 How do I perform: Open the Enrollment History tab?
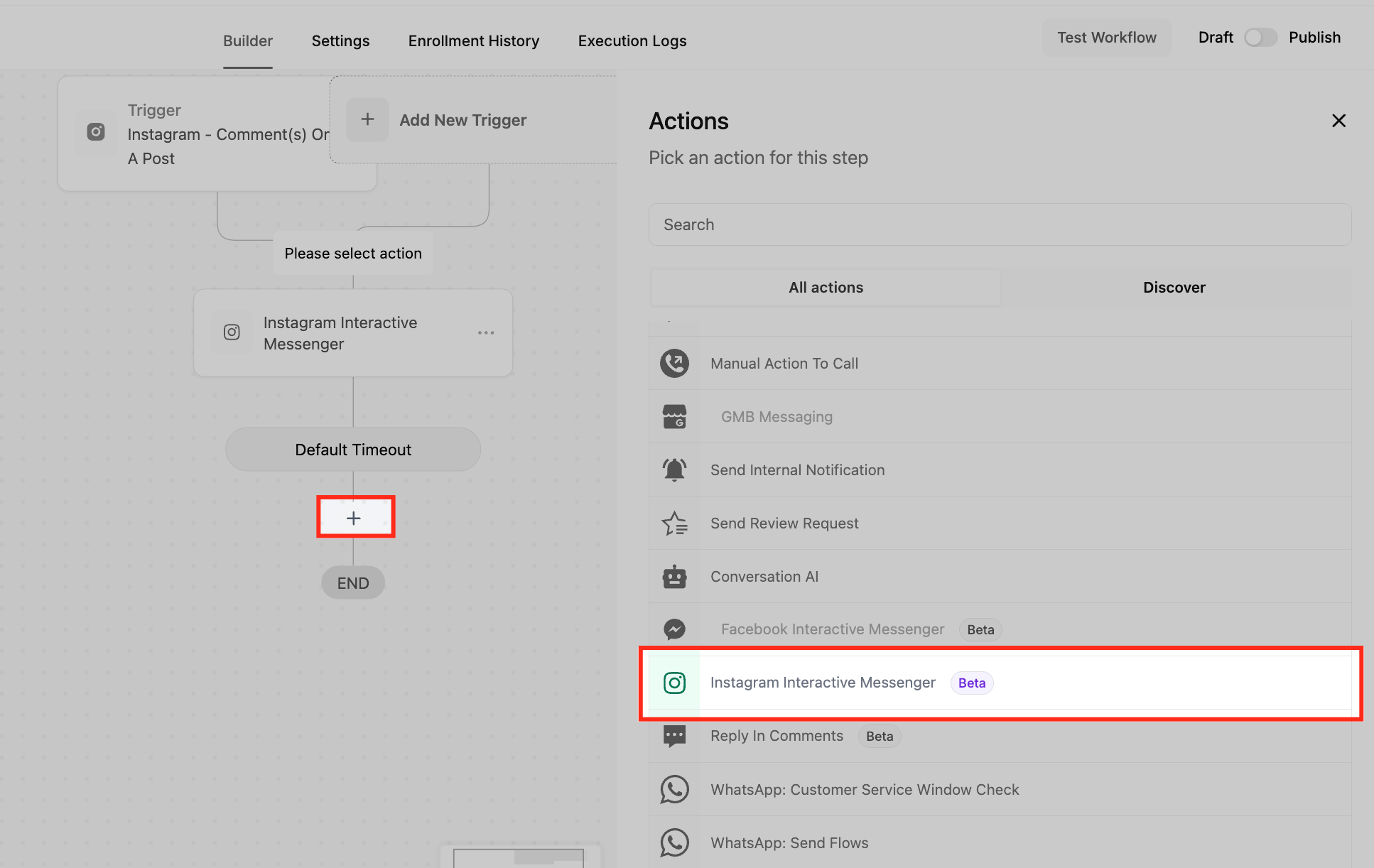click(473, 41)
